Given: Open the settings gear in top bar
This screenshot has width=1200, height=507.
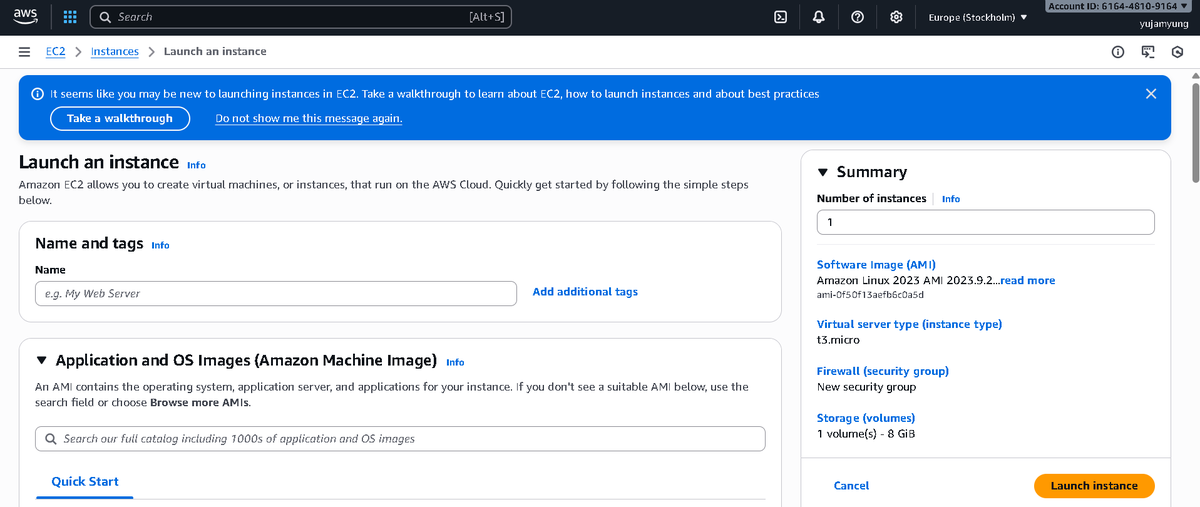Looking at the screenshot, I should [x=896, y=17].
